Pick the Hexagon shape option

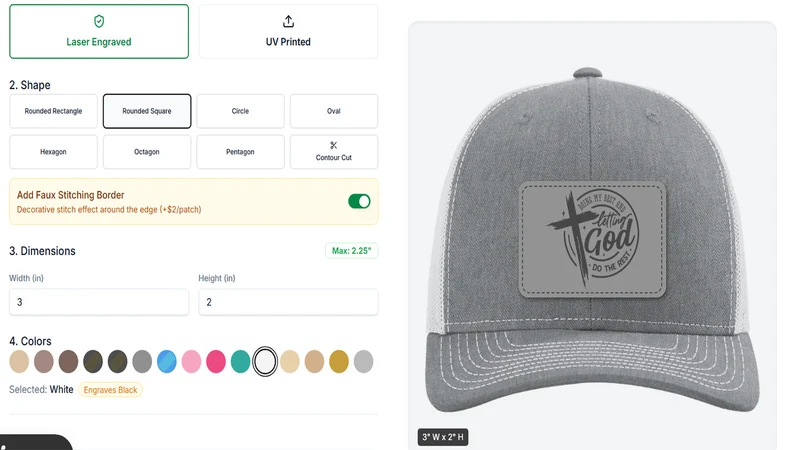tap(53, 152)
